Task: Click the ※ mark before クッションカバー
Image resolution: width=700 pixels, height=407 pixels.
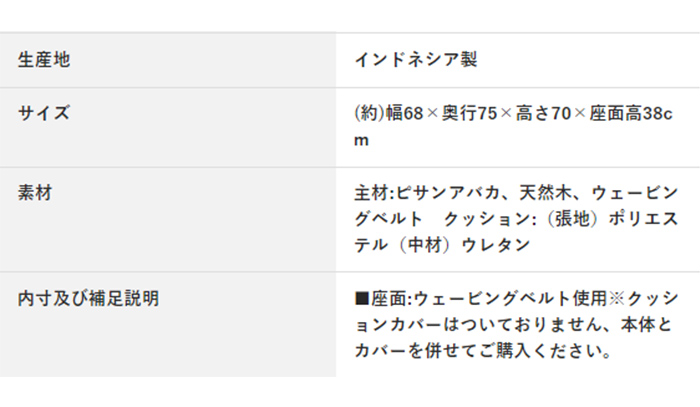Action: 616,298
